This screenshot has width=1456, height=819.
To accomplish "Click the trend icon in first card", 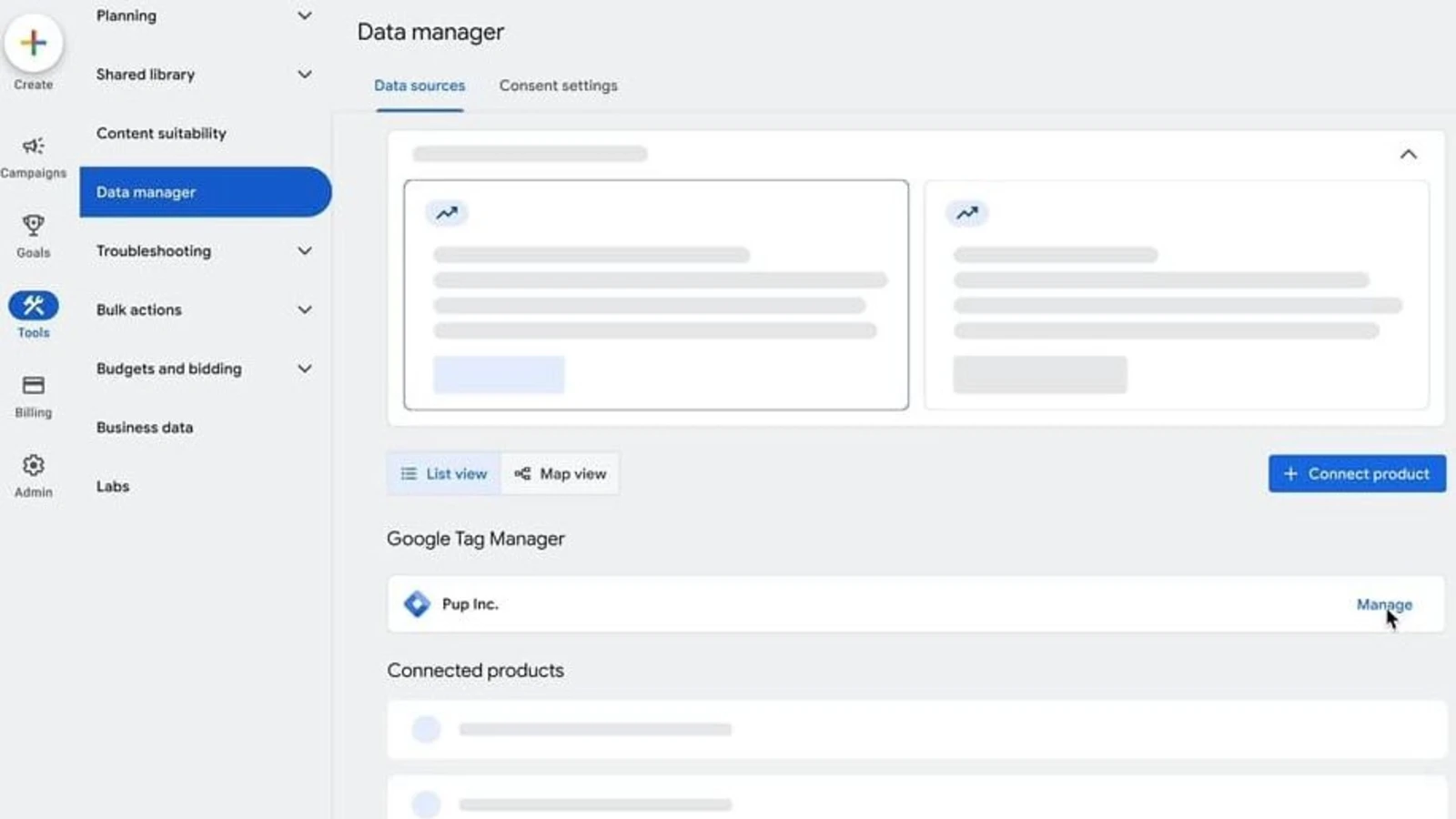I will coord(447,213).
